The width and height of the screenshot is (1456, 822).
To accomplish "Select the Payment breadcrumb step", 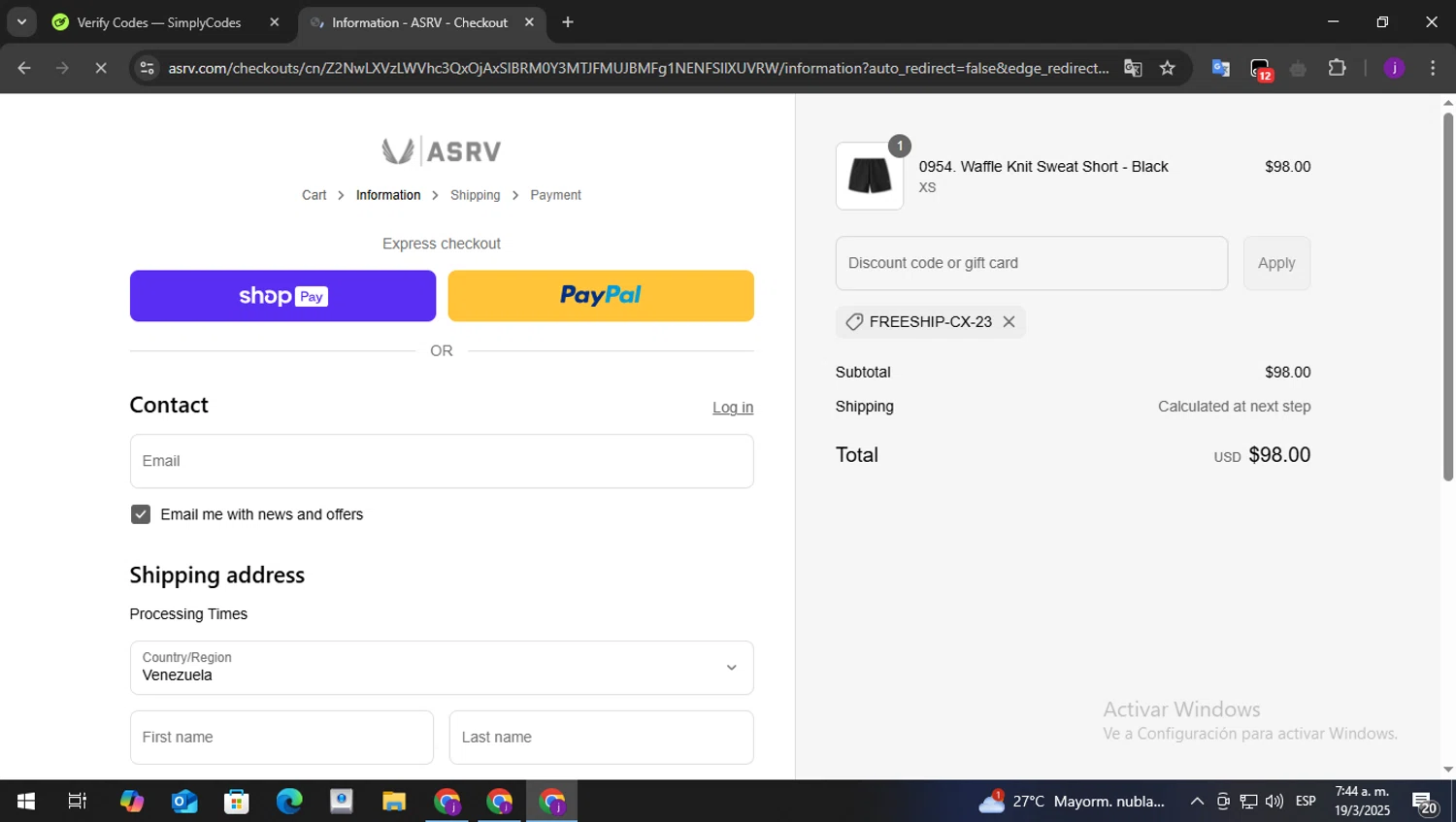I will [x=555, y=195].
